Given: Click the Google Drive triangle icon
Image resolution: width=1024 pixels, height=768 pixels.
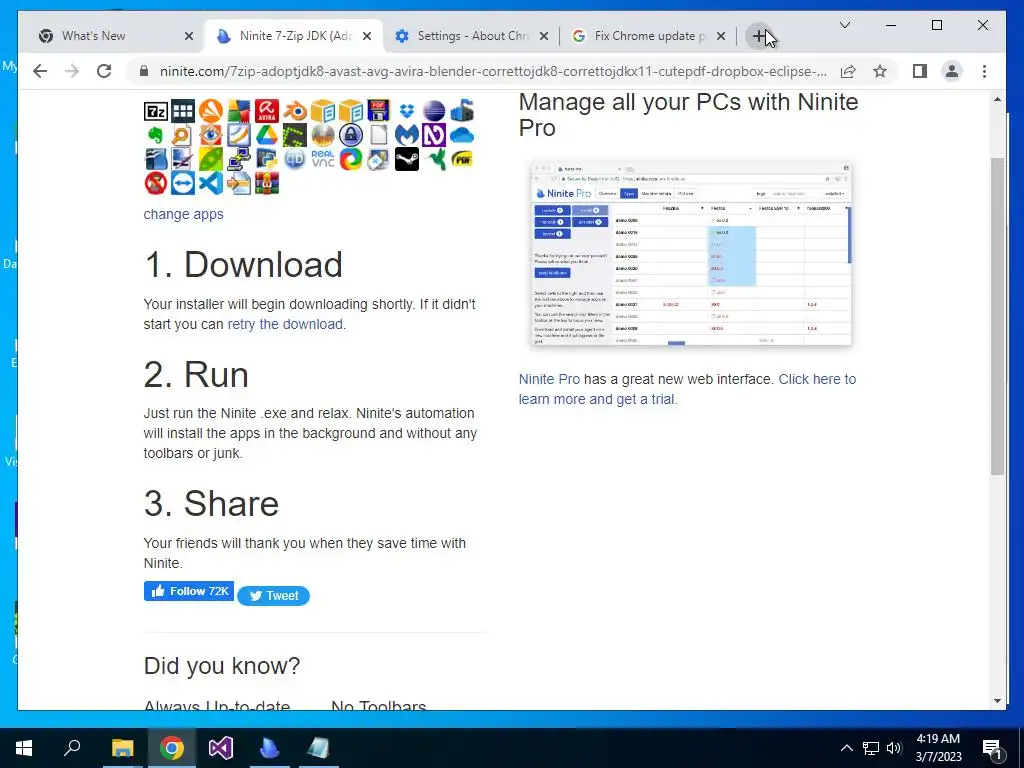Looking at the screenshot, I should (x=266, y=135).
